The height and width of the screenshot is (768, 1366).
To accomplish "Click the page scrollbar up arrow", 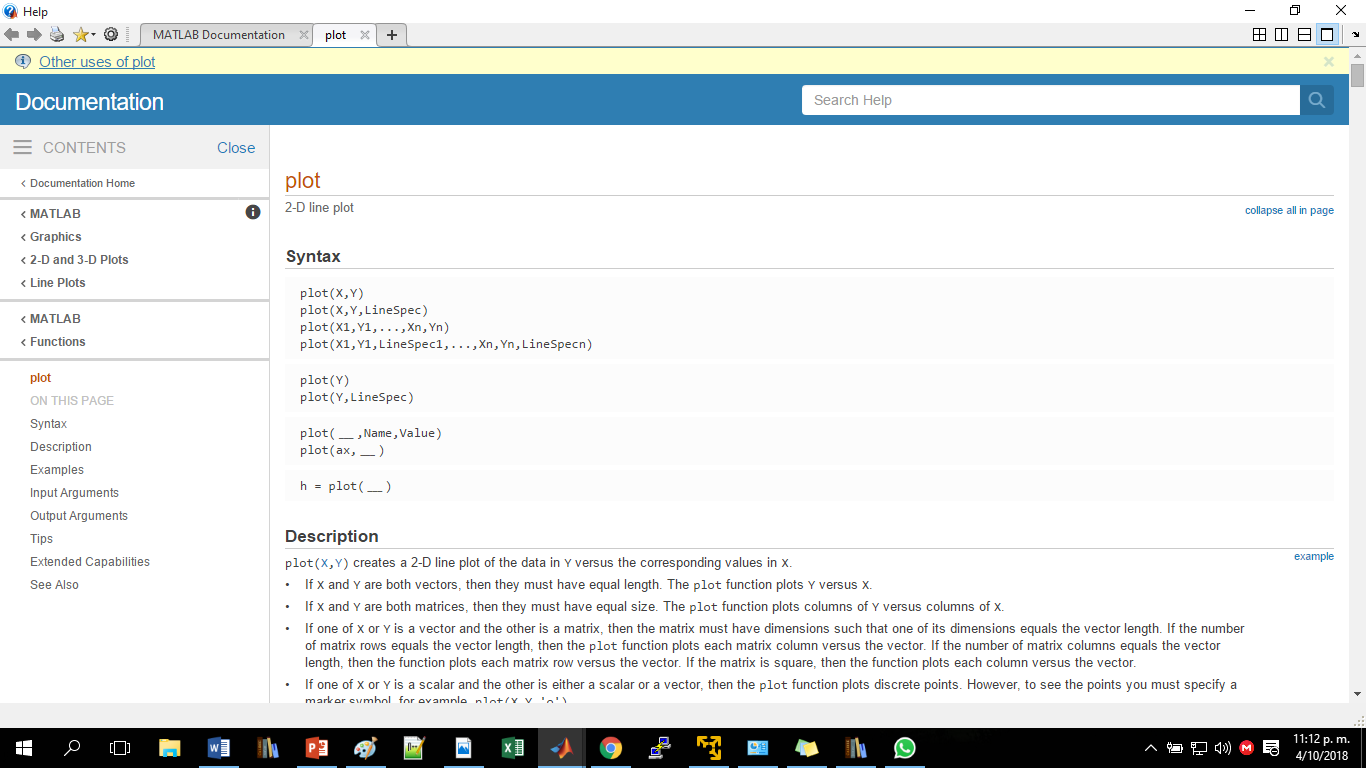I will click(x=1357, y=56).
